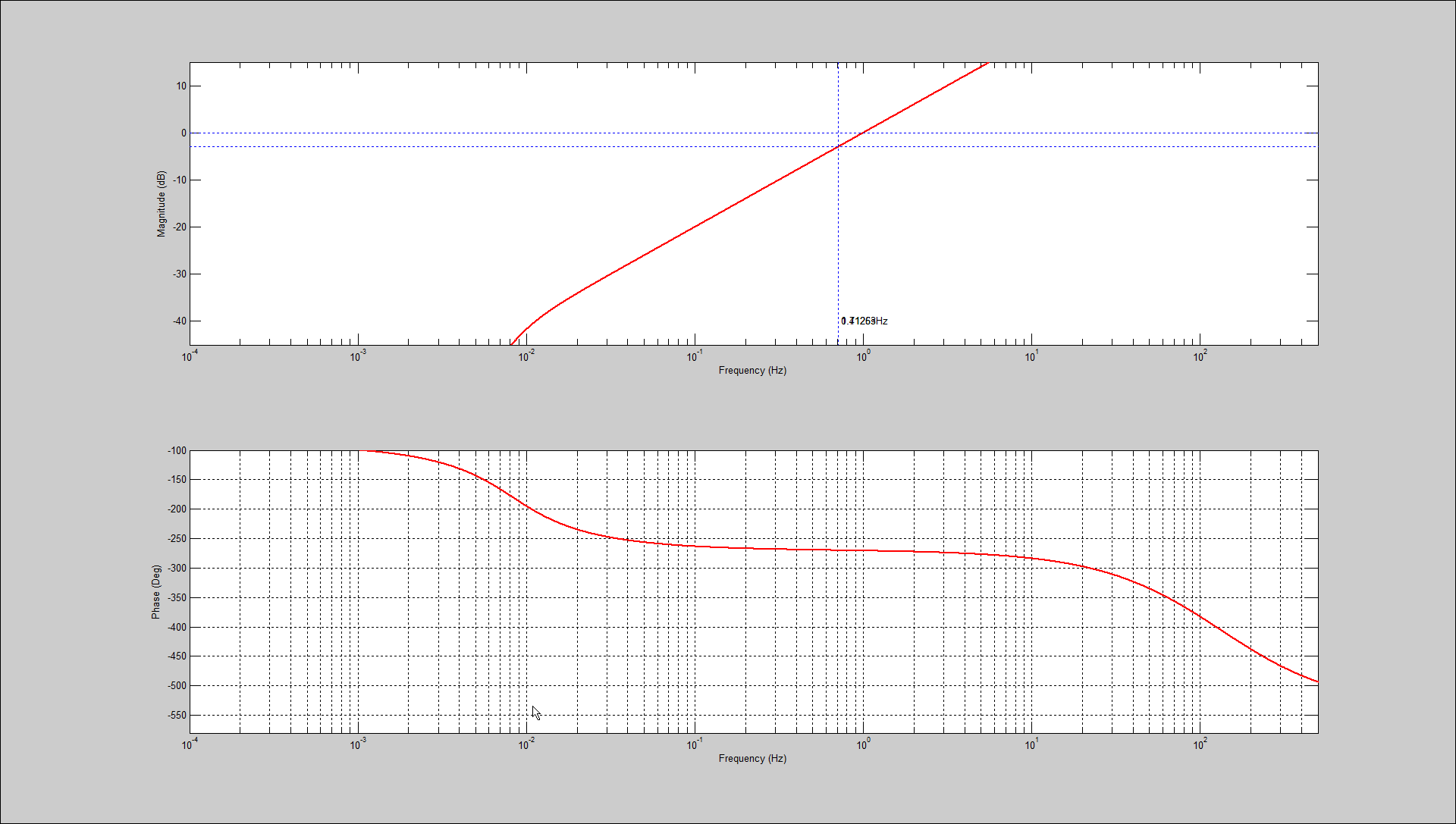Screen dimensions: 1456x824
Task: Click the magnitude y-axis tick label "10"
Action: coord(181,86)
